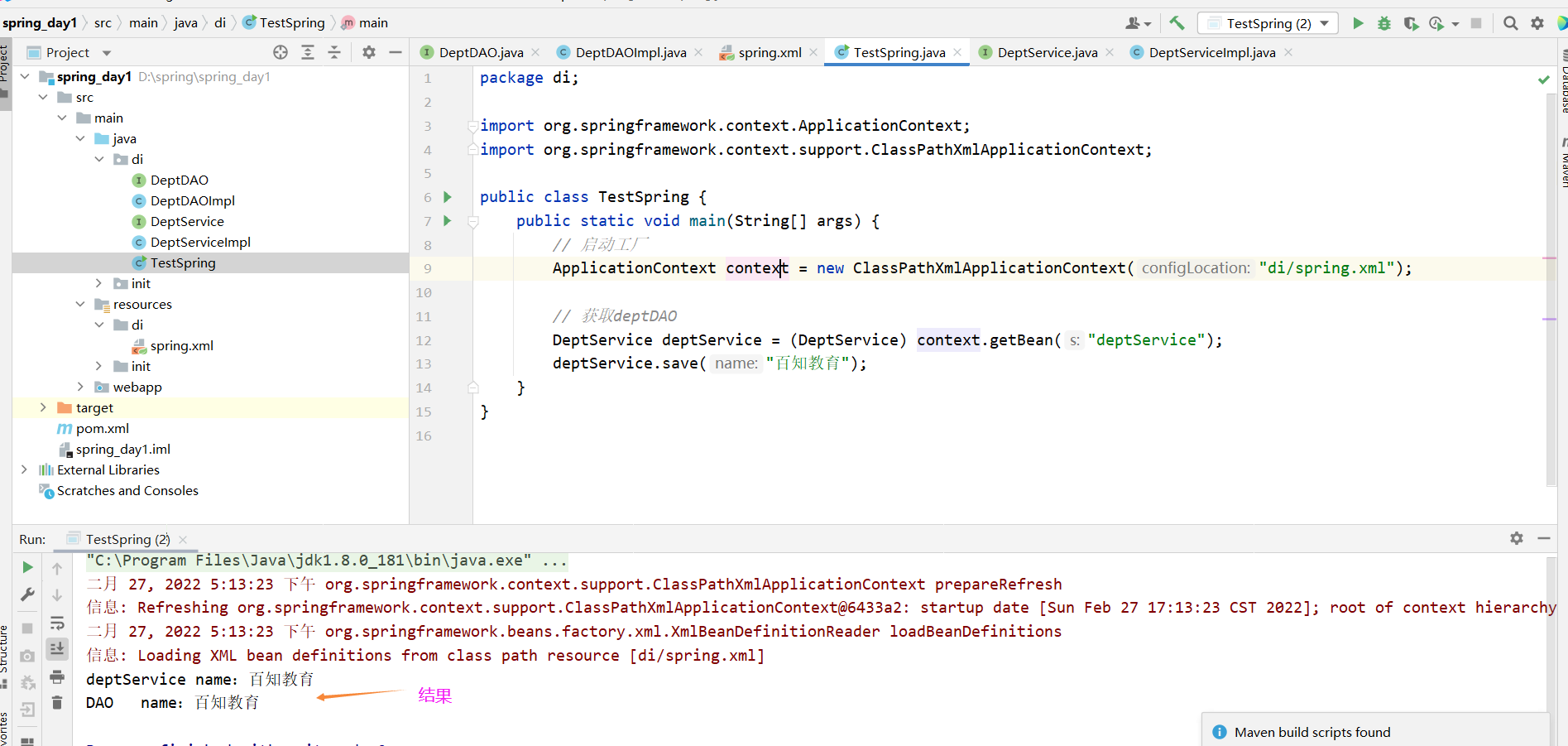This screenshot has width=1568, height=746.
Task: Rerun TestSpring in the Run panel
Action: [27, 567]
